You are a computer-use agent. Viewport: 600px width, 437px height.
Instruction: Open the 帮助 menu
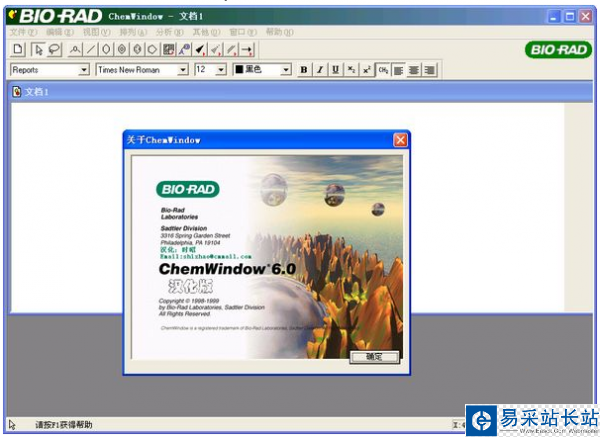click(280, 32)
